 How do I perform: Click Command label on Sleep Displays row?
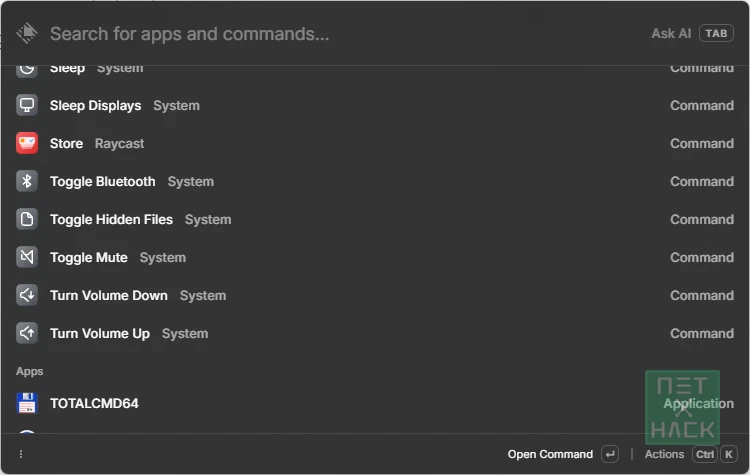coord(702,105)
